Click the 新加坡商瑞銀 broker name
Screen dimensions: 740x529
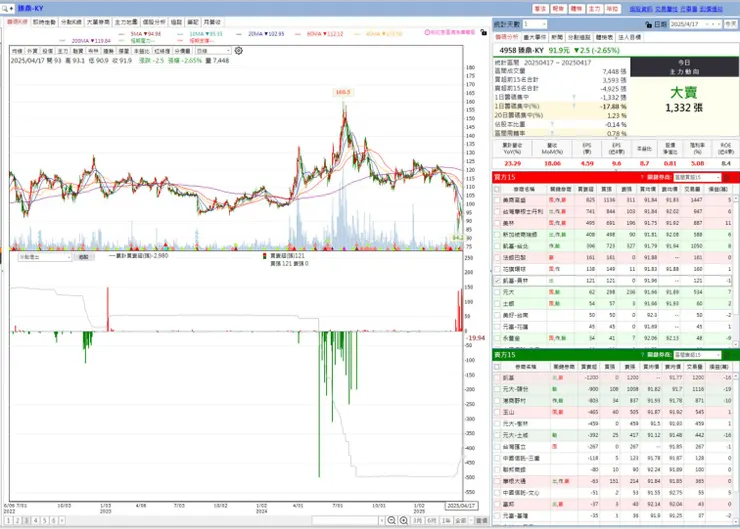pos(520,235)
